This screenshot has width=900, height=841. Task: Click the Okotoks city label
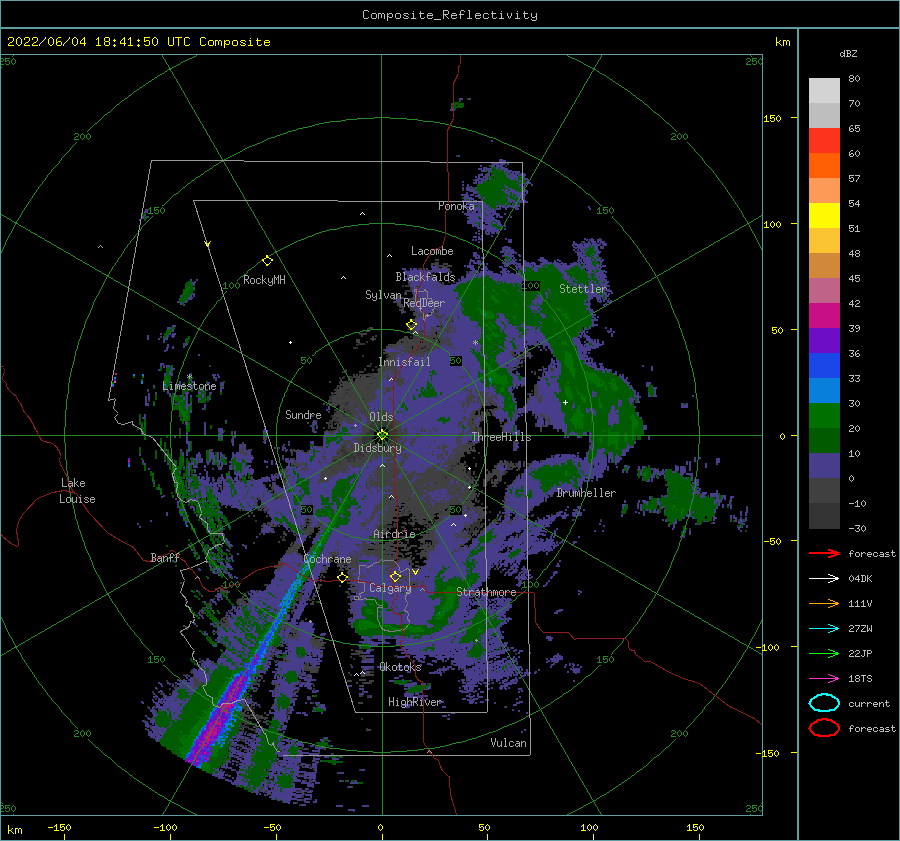400,667
